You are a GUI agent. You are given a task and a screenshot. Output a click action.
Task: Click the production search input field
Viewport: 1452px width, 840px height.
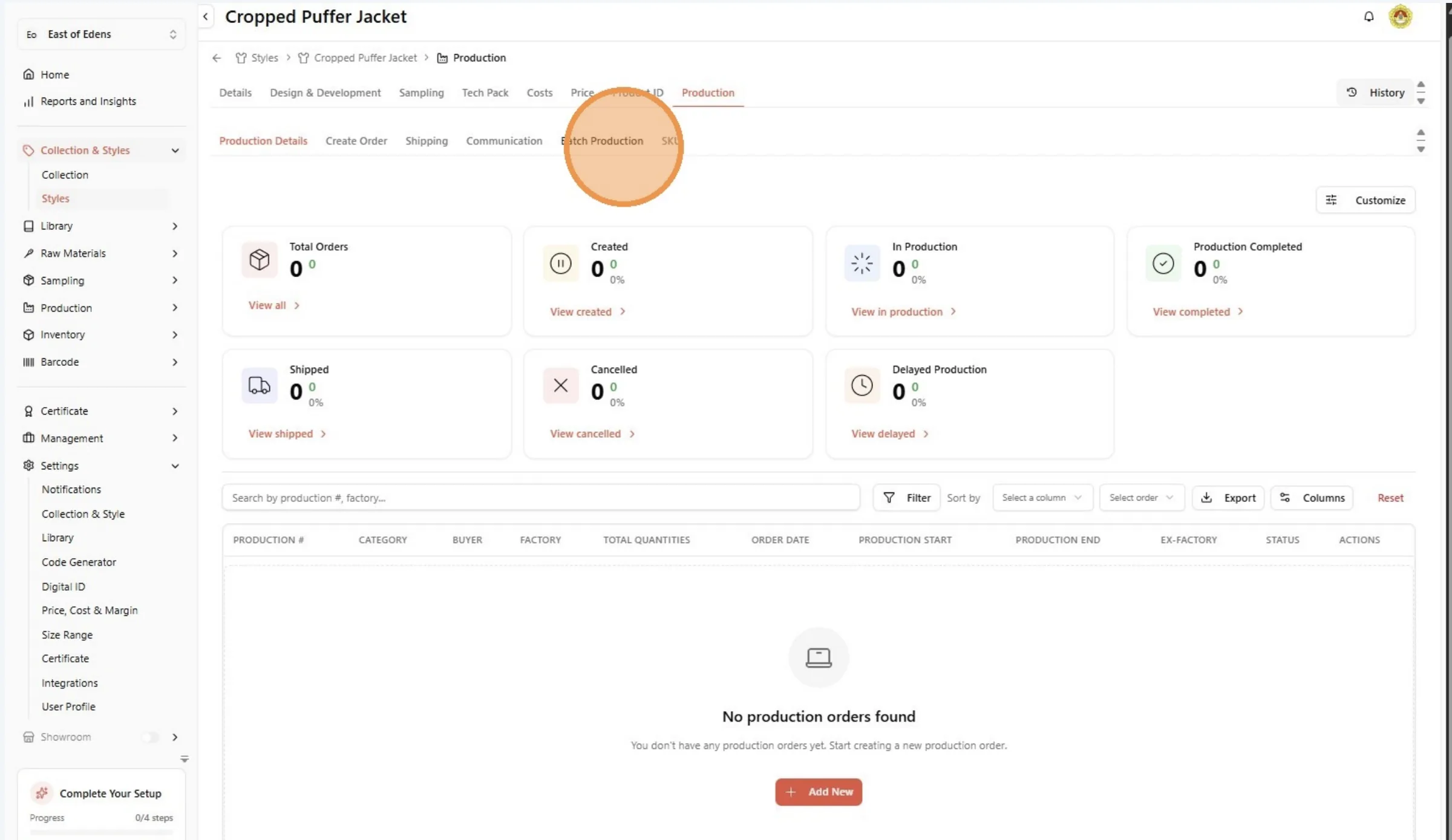tap(541, 498)
